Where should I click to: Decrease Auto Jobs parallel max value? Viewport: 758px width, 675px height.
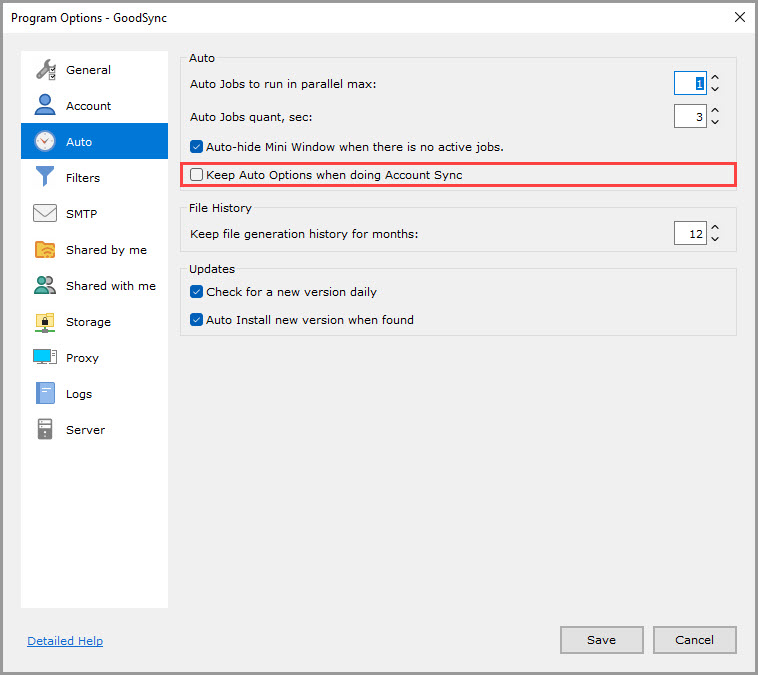point(715,88)
